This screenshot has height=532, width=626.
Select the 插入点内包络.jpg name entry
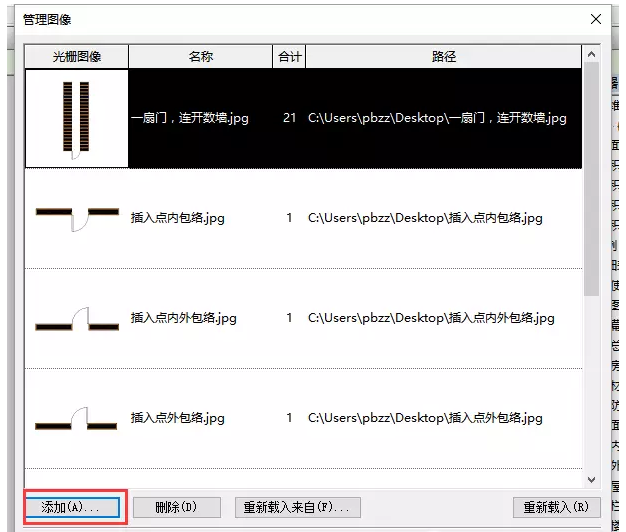(183, 218)
